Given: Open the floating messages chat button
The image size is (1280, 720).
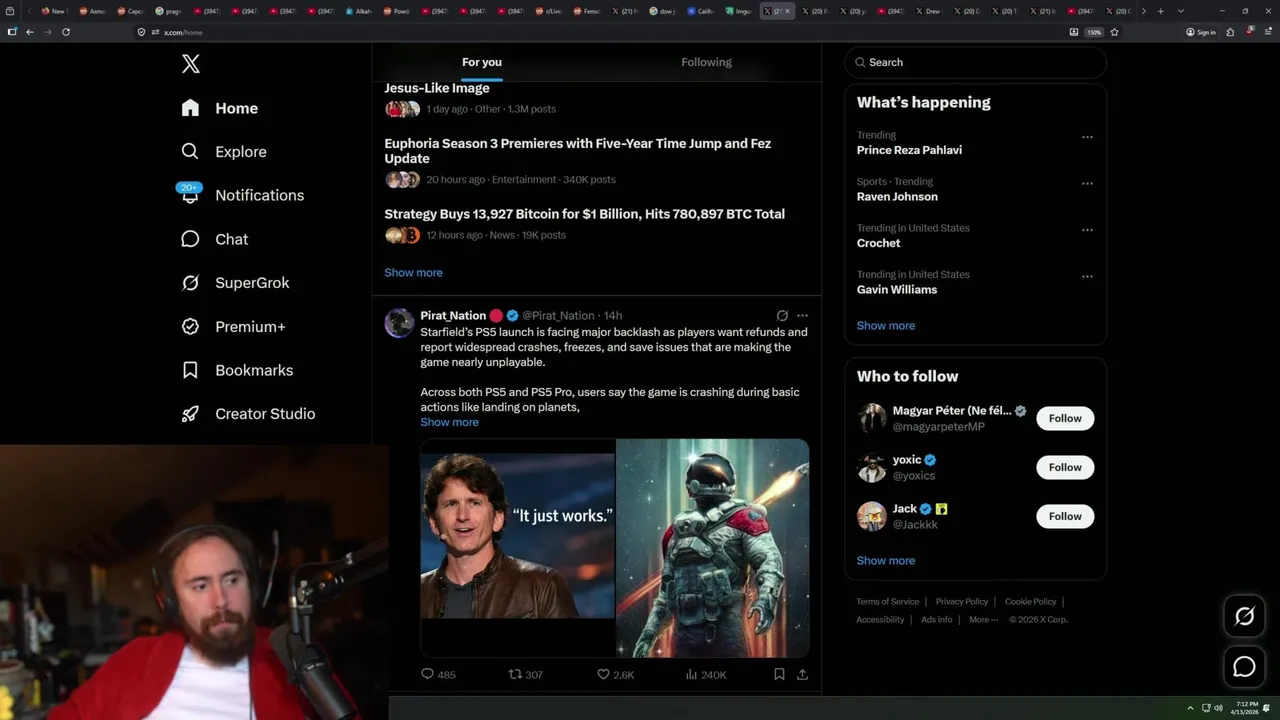Looking at the screenshot, I should point(1244,667).
